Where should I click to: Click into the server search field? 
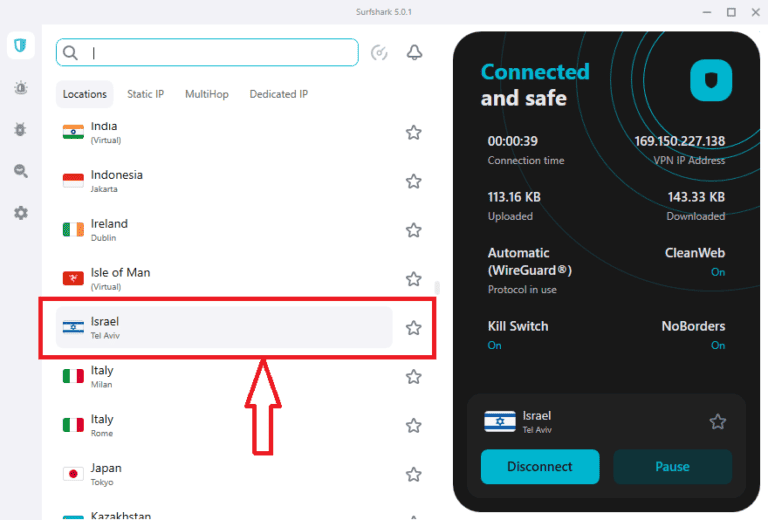click(x=207, y=52)
